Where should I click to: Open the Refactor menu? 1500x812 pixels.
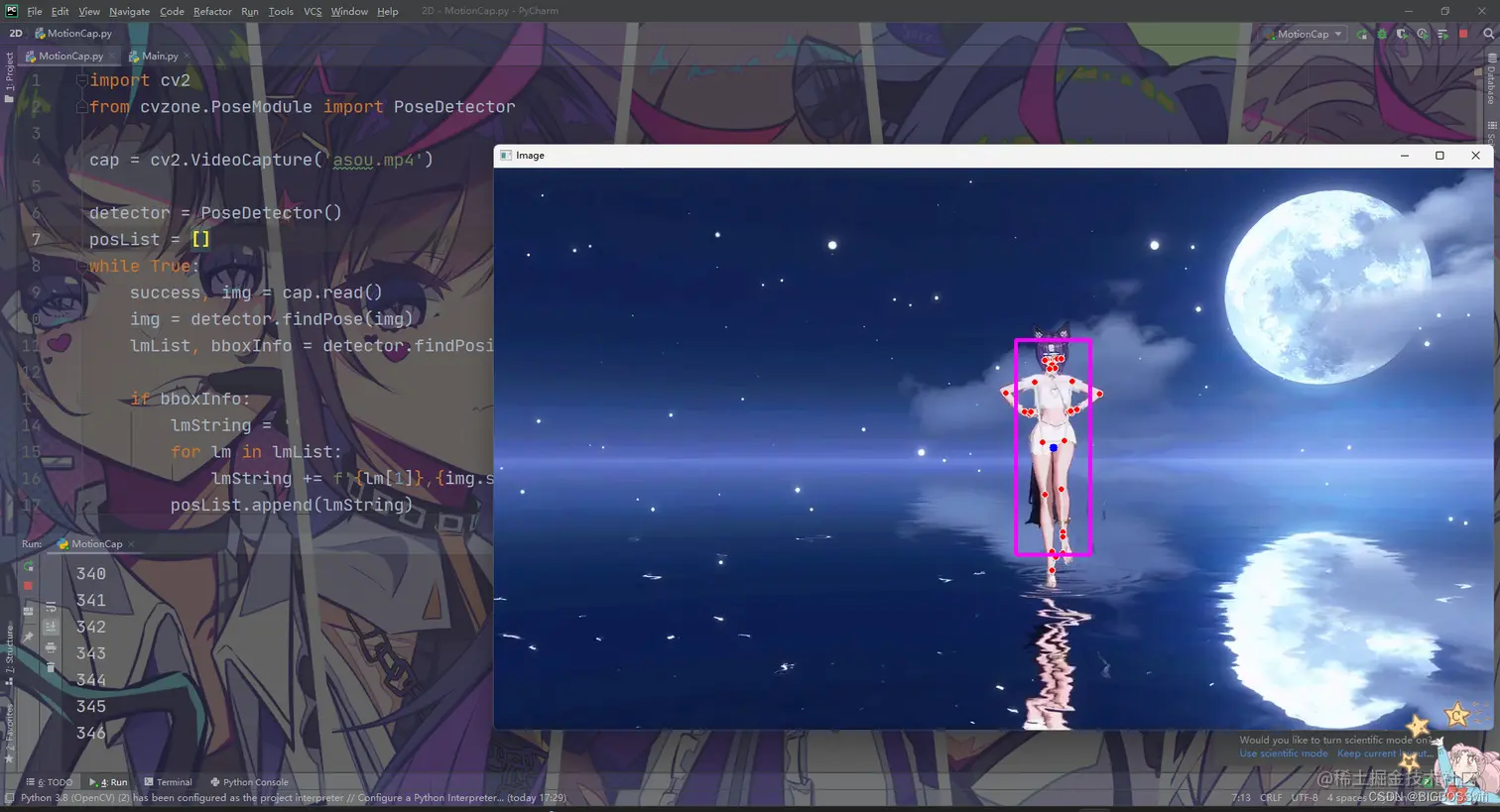pos(212,11)
